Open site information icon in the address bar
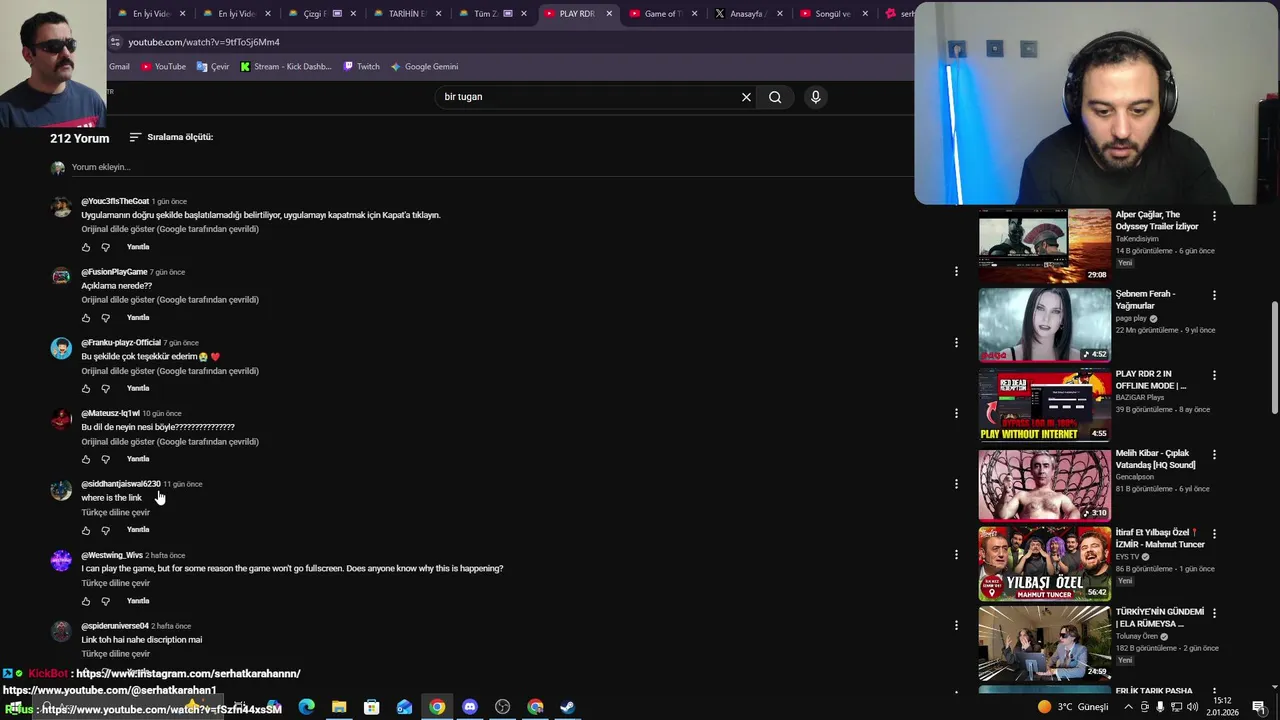Screen dimensions: 1280x720 point(115,42)
